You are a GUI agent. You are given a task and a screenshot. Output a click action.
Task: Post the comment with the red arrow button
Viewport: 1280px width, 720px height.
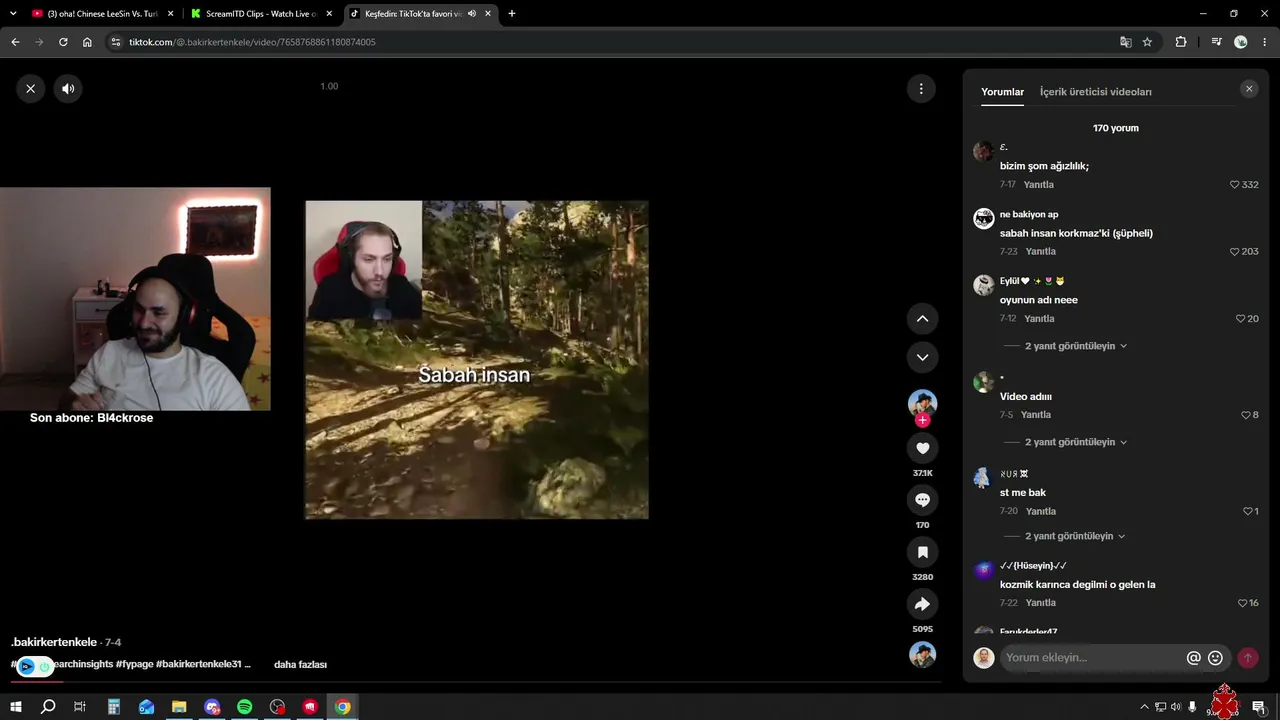point(1247,658)
